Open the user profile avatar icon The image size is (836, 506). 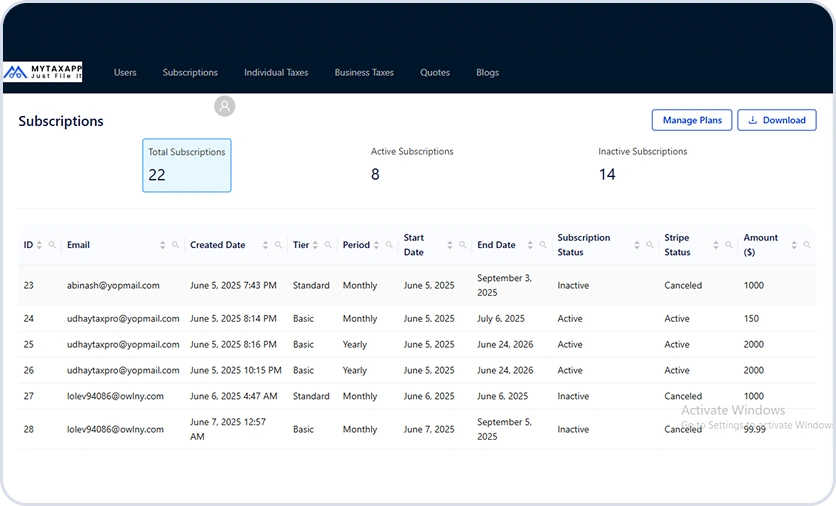tap(225, 105)
